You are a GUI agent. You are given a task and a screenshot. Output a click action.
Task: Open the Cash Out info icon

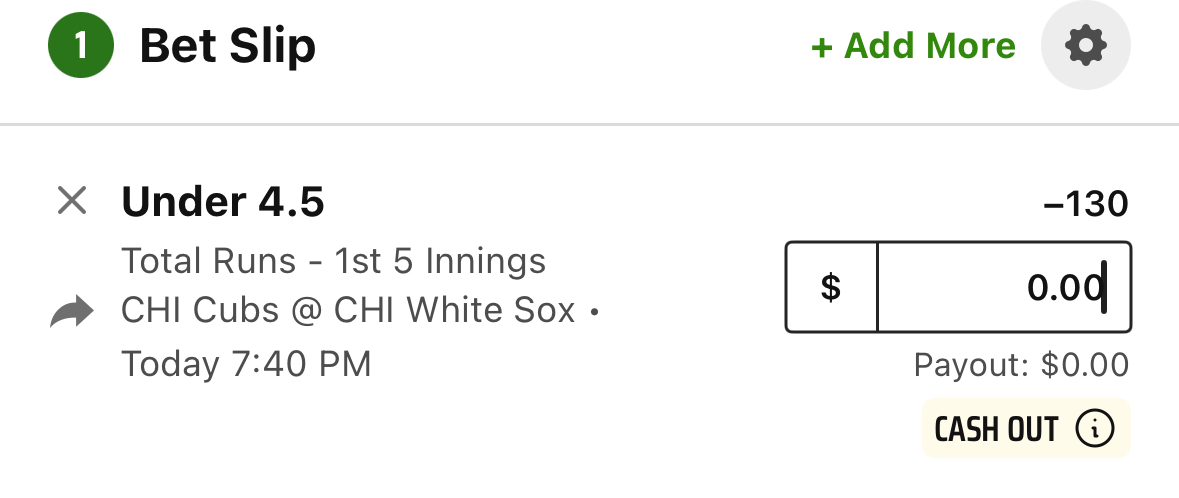(x=1095, y=428)
